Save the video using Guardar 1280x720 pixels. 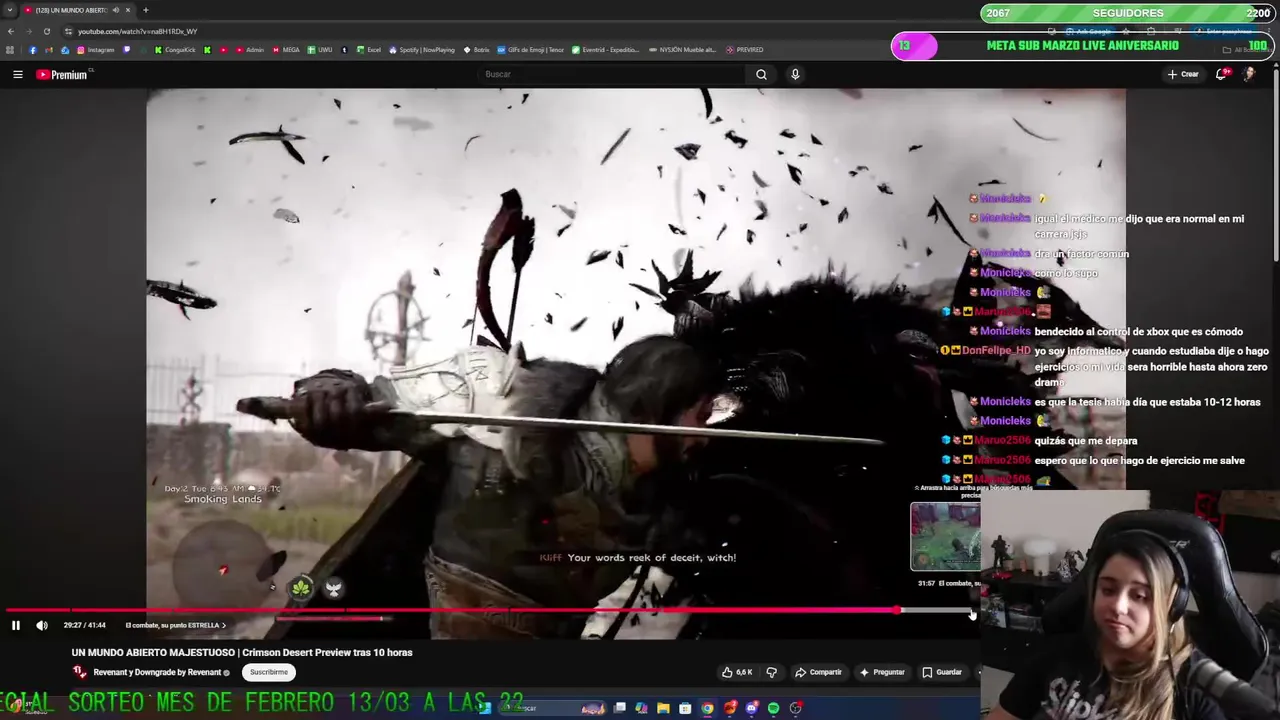(942, 672)
